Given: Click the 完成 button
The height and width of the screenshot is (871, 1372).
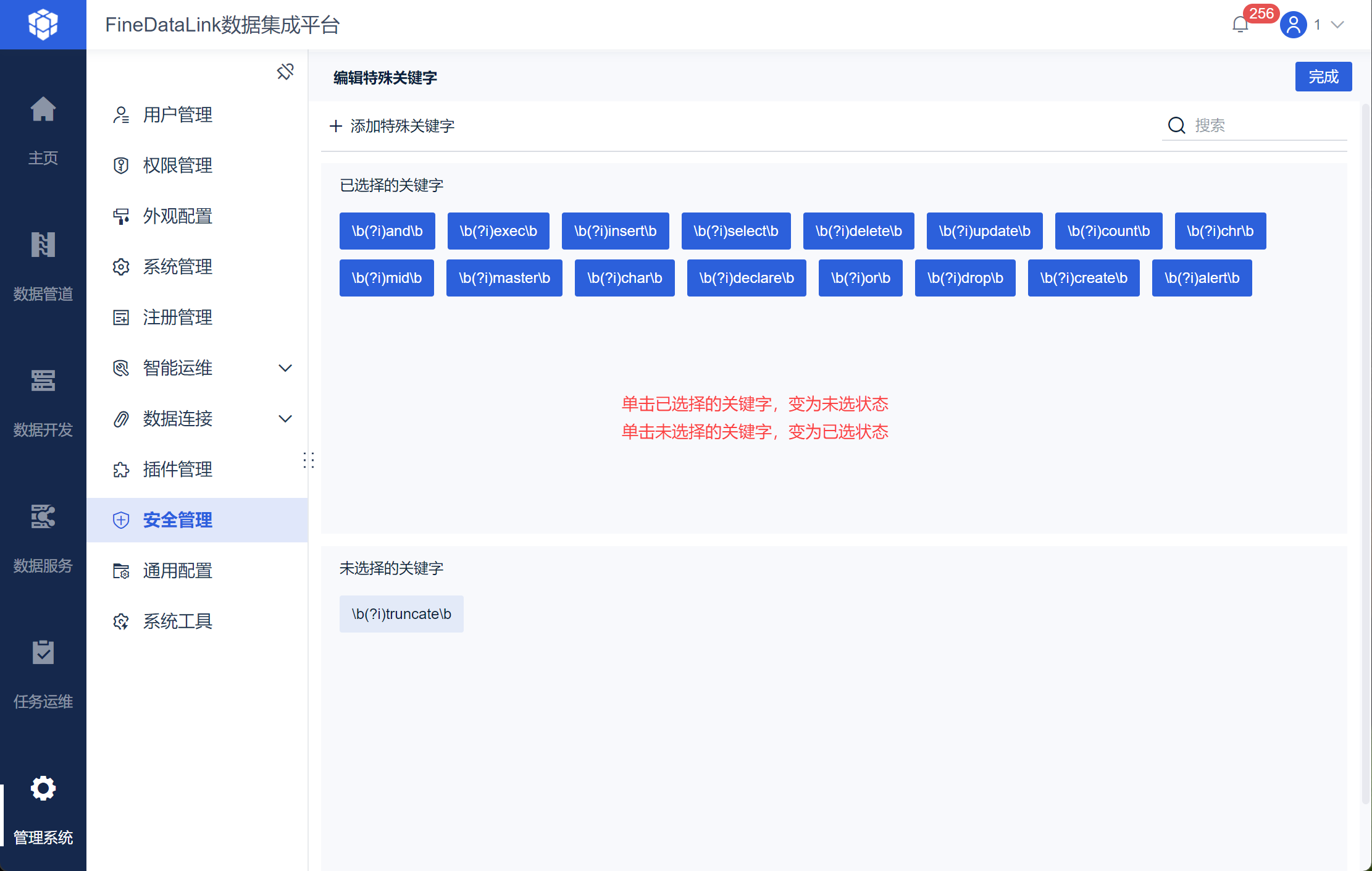Looking at the screenshot, I should [x=1323, y=77].
